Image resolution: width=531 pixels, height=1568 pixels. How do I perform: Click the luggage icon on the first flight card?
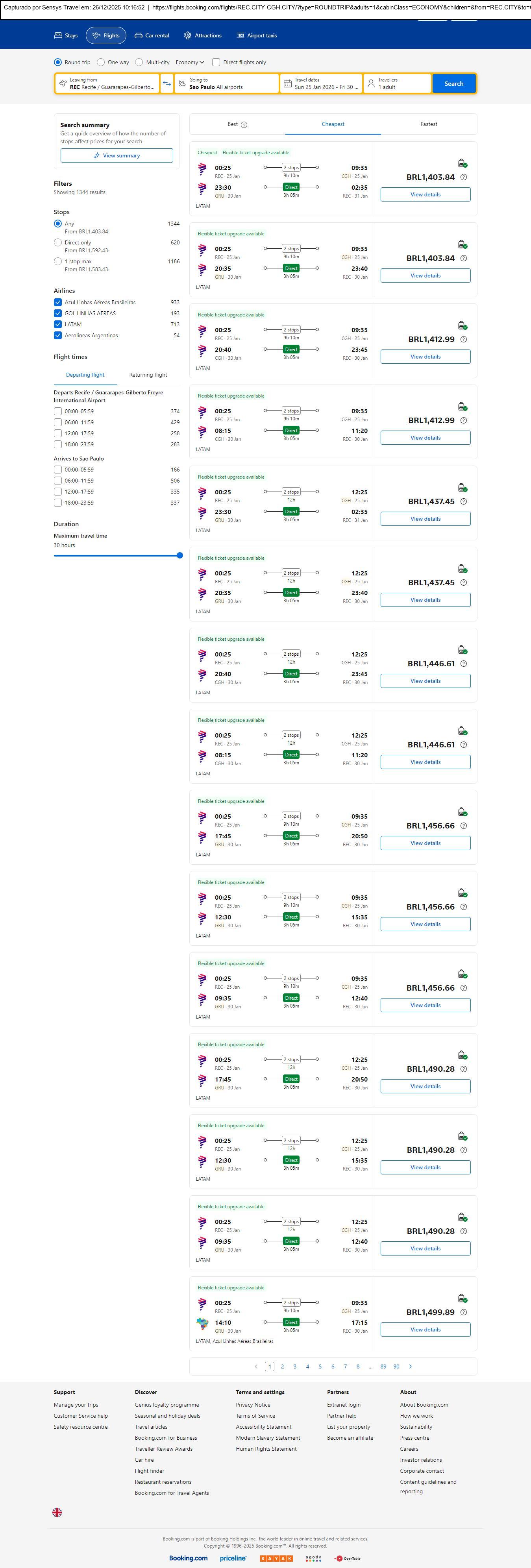462,163
